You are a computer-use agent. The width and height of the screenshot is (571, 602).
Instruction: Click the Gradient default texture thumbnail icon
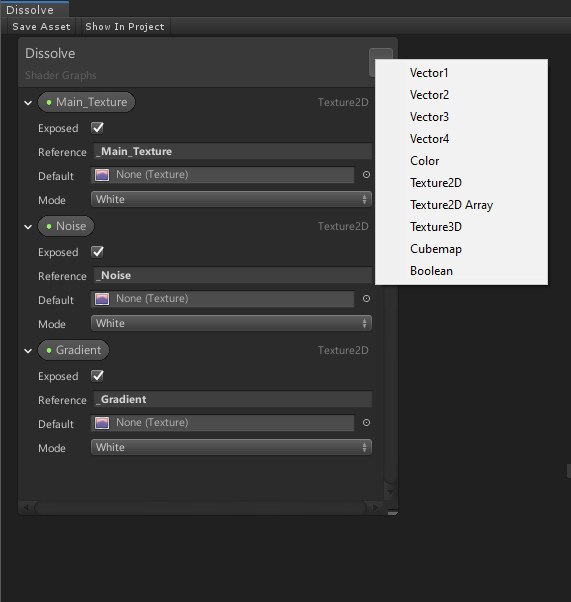[102, 423]
